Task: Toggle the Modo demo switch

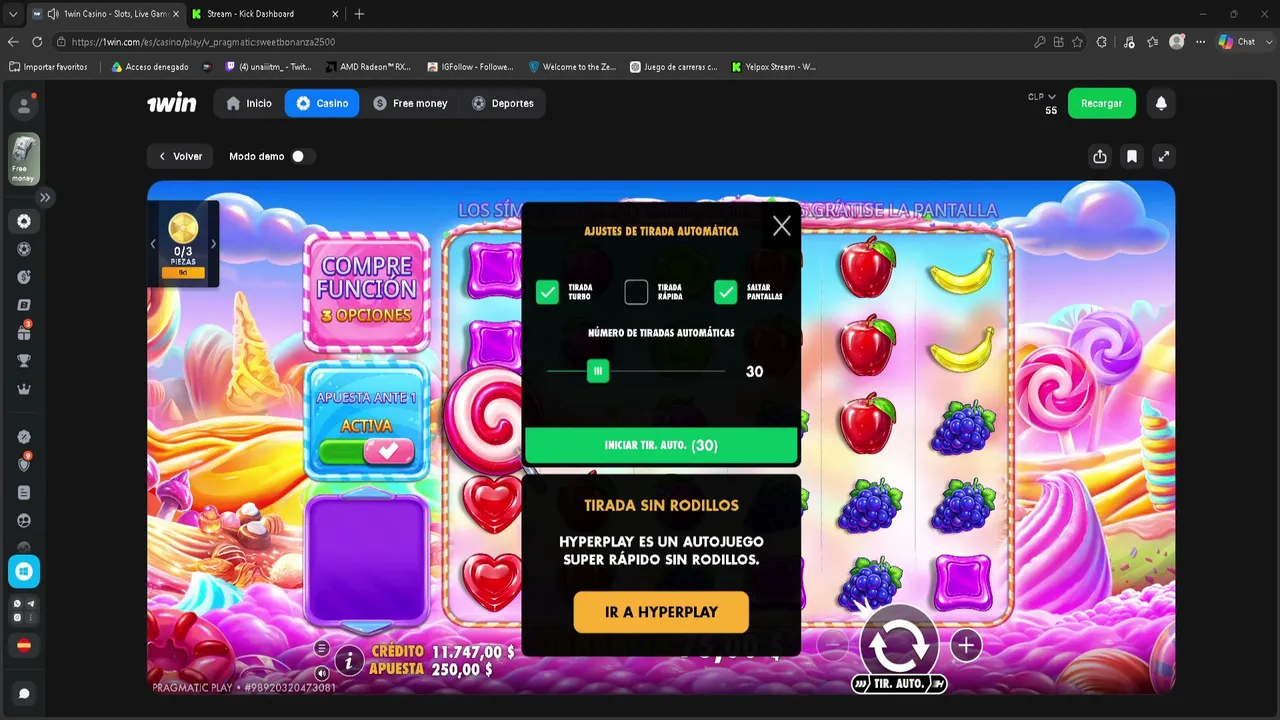Action: tap(302, 156)
